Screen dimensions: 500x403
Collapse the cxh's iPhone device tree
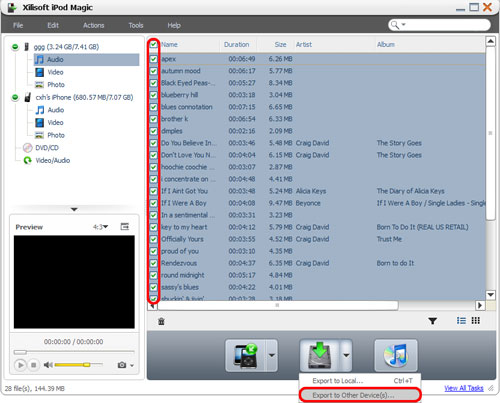[15, 97]
